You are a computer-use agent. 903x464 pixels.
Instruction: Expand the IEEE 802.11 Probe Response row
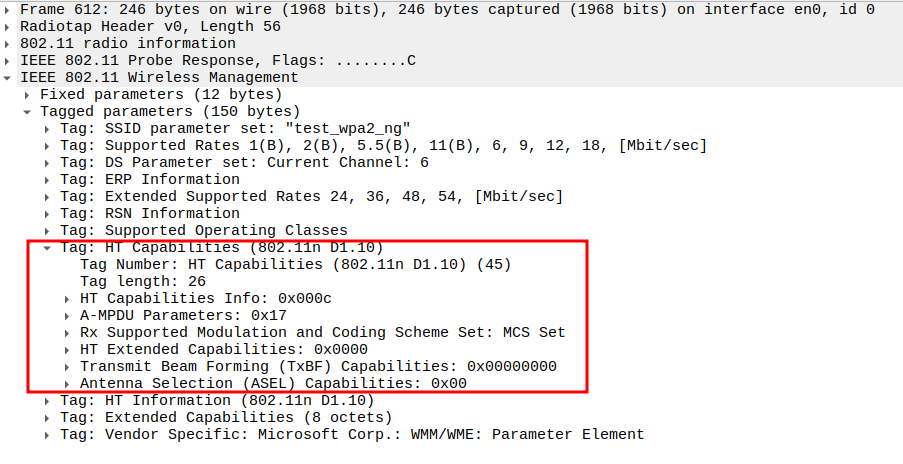(x=9, y=60)
